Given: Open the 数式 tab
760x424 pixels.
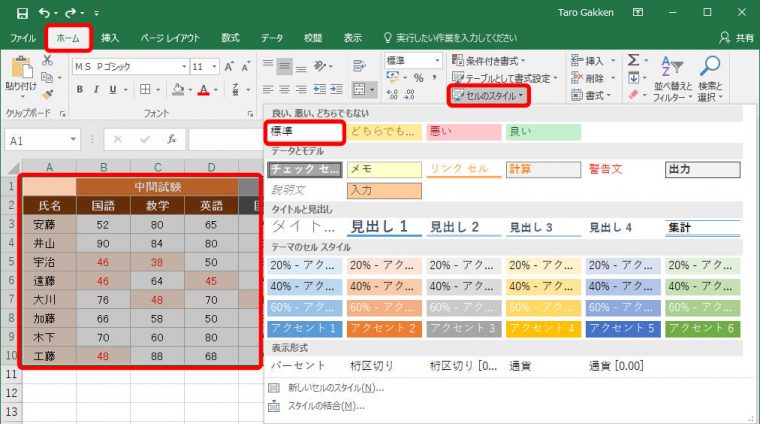Looking at the screenshot, I should 230,38.
